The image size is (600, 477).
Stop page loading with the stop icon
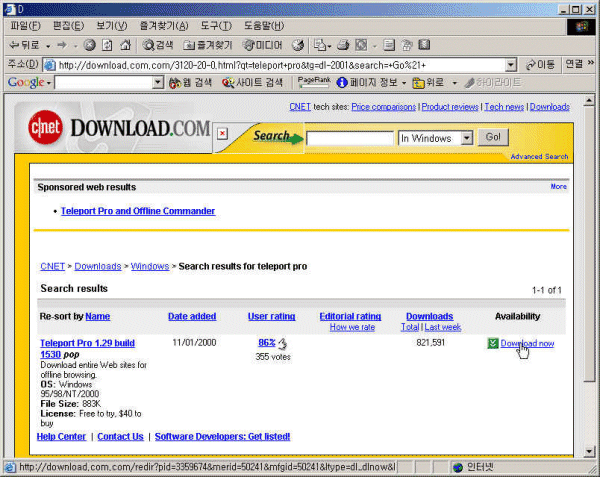coord(90,45)
